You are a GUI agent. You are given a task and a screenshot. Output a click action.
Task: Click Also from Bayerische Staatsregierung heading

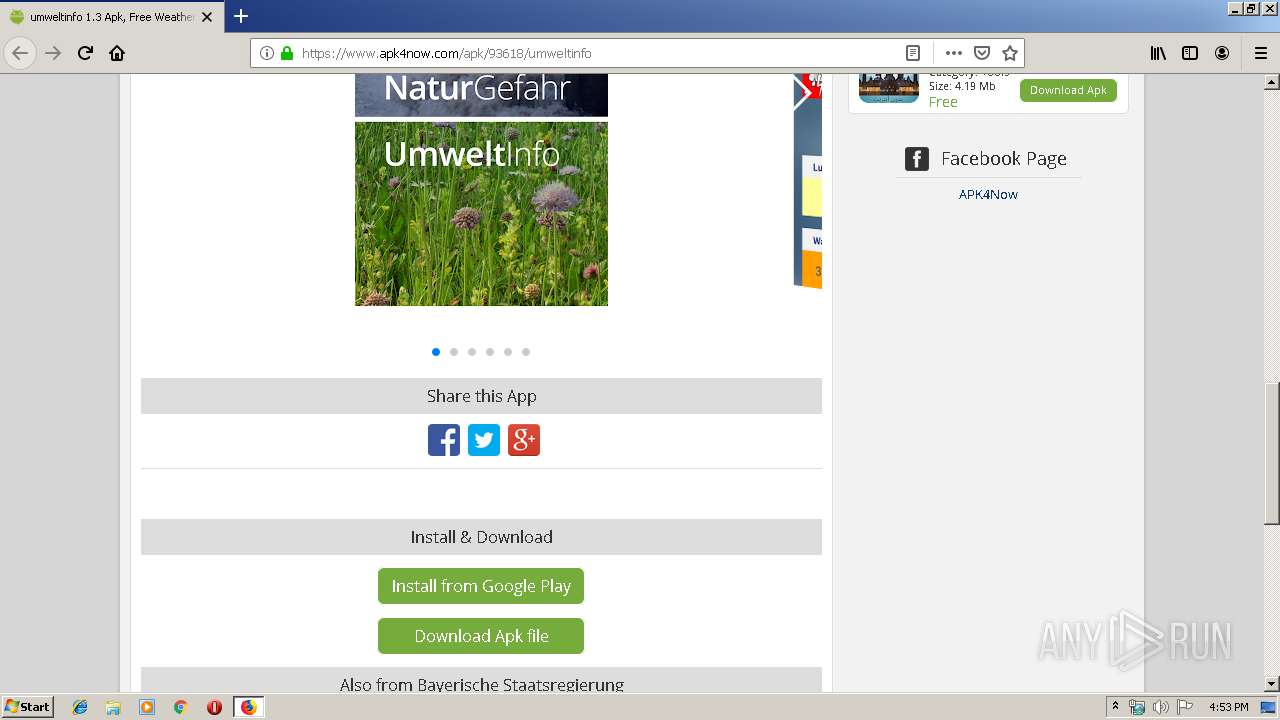point(481,684)
